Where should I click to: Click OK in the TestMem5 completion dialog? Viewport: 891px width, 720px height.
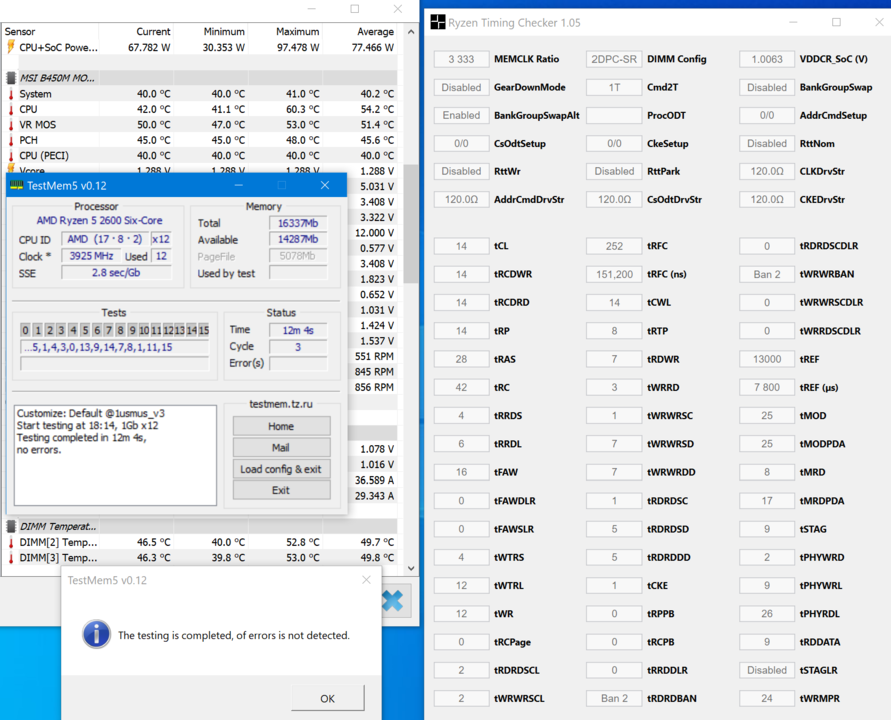pyautogui.click(x=327, y=698)
